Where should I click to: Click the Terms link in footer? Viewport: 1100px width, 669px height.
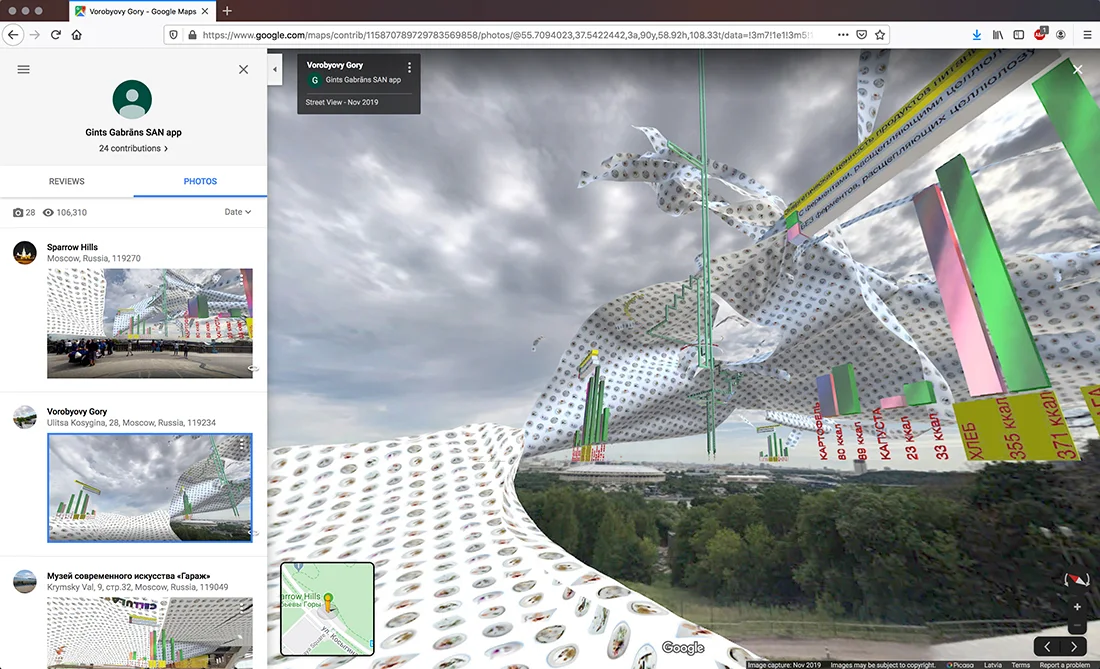1021,665
